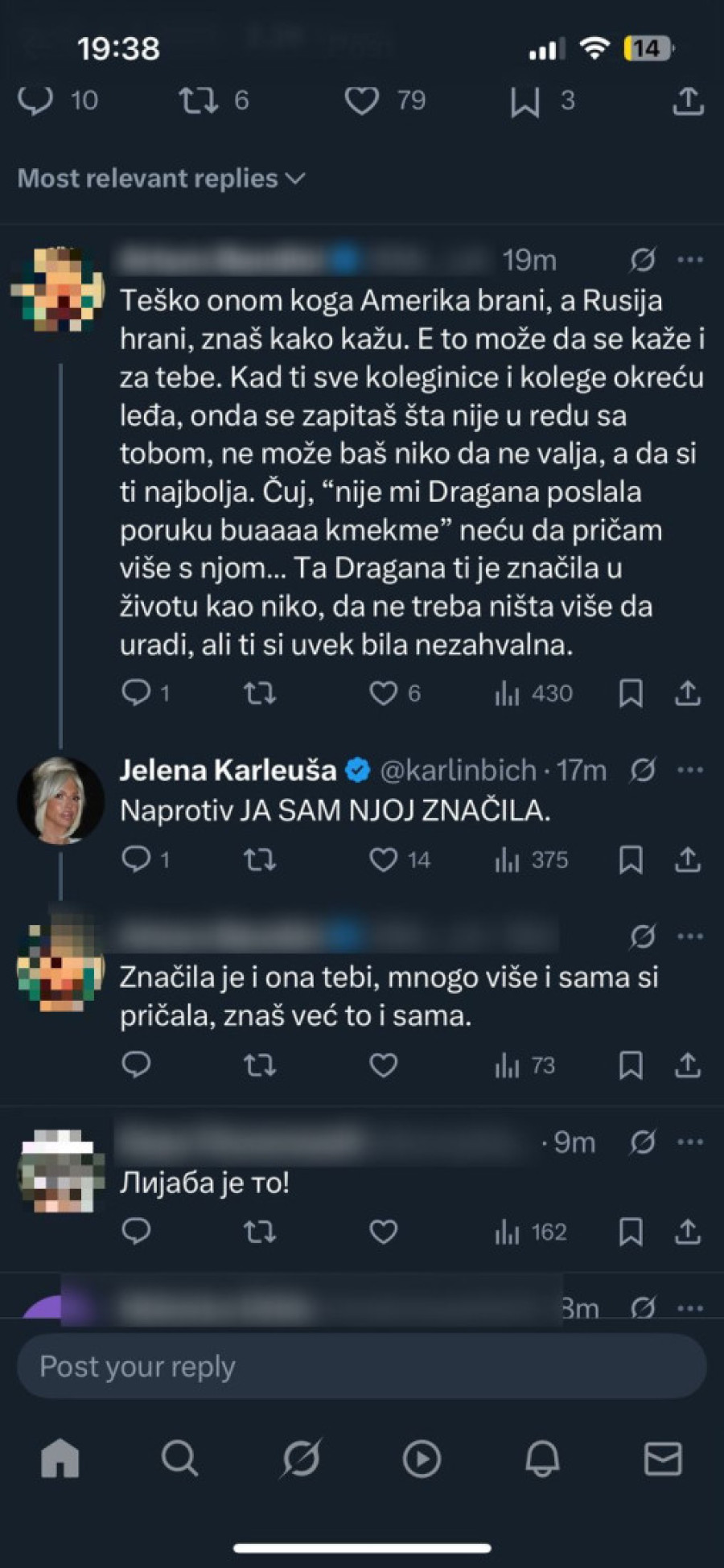Image resolution: width=724 pixels, height=1568 pixels.
Task: Like the 'Лијаба је то!' reply
Action: coord(384,1232)
